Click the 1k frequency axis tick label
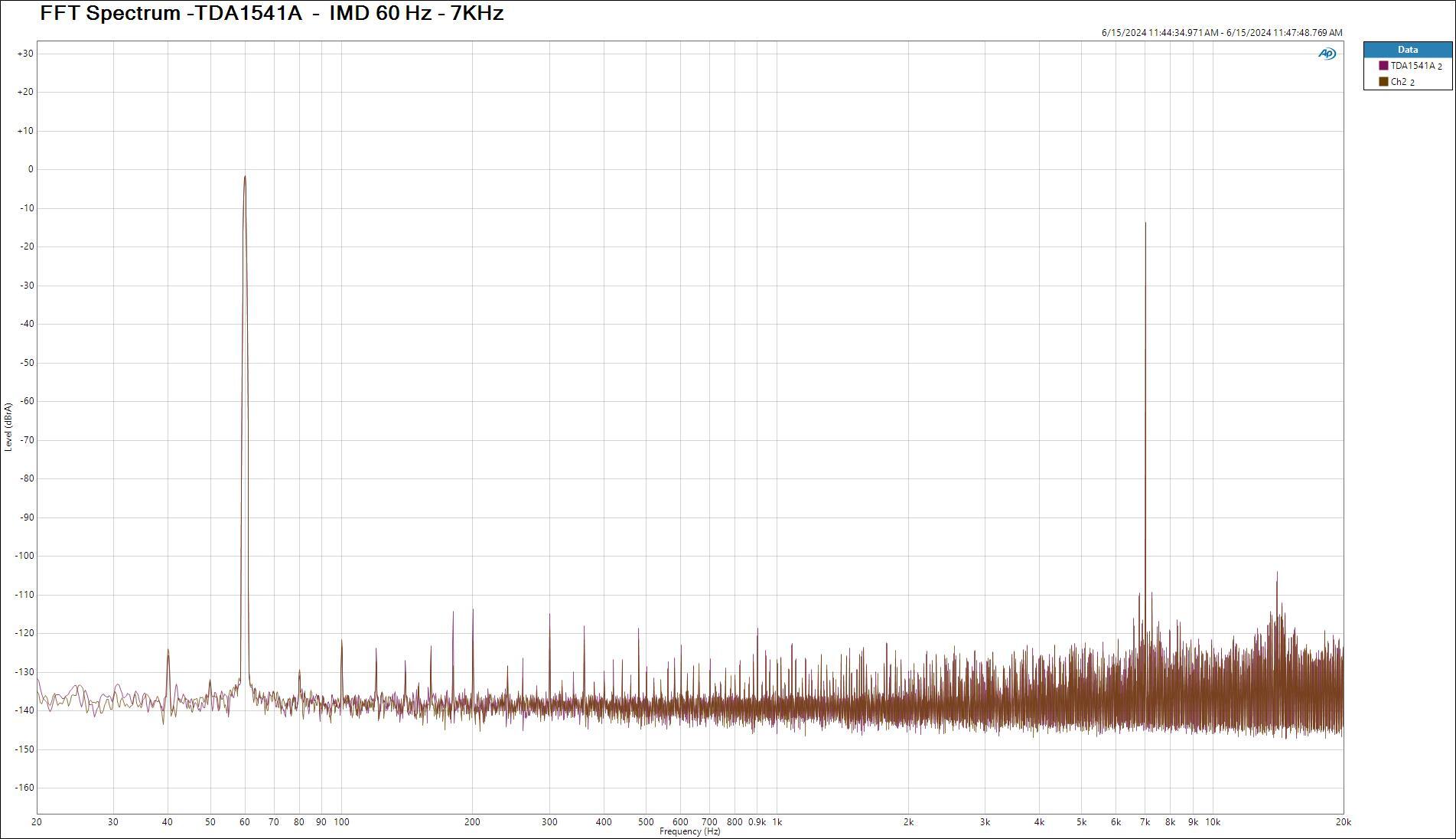Viewport: 1456px width, 839px height. 777,822
